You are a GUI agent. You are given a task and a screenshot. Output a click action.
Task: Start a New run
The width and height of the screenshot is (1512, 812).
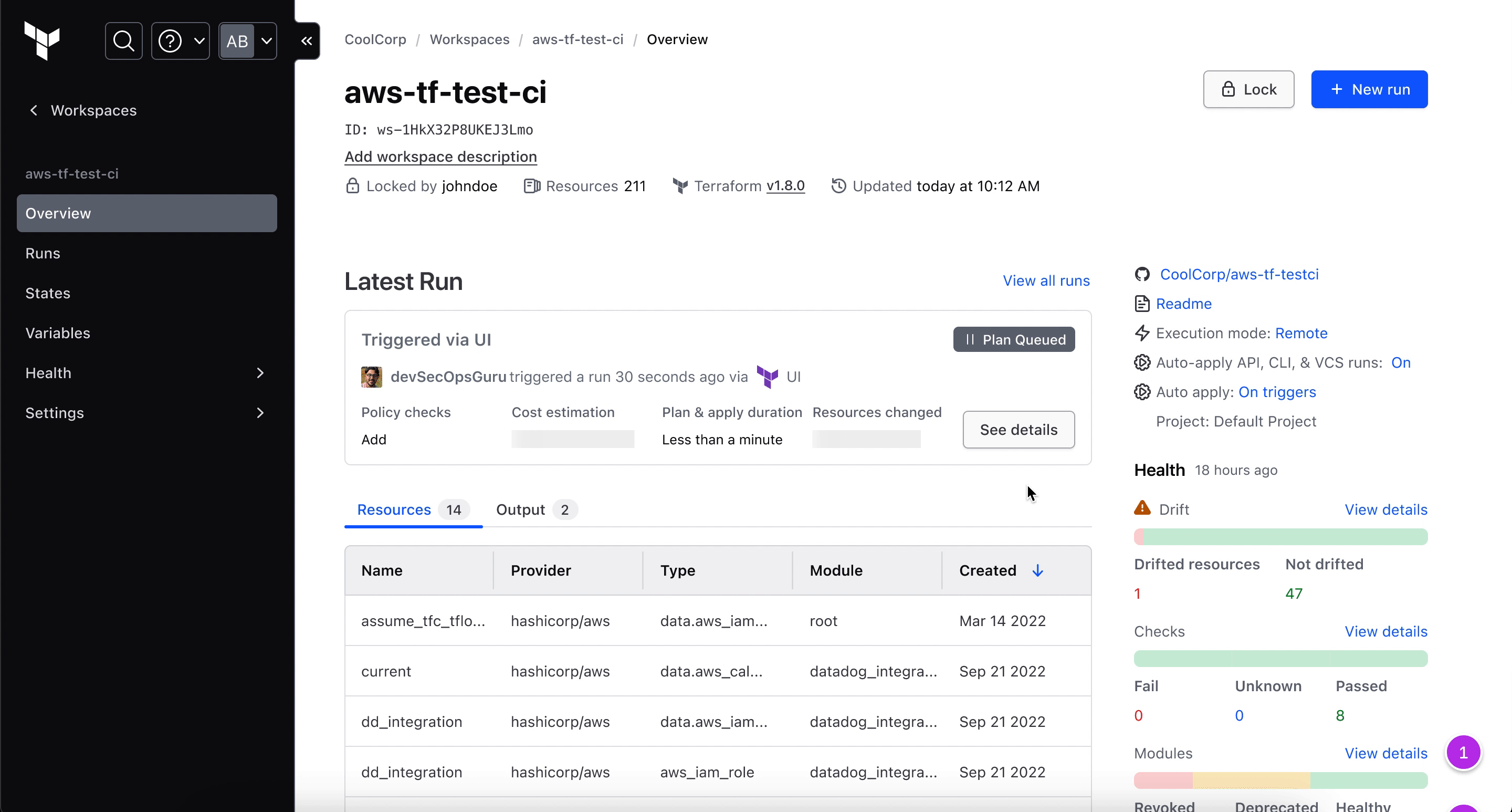point(1369,89)
